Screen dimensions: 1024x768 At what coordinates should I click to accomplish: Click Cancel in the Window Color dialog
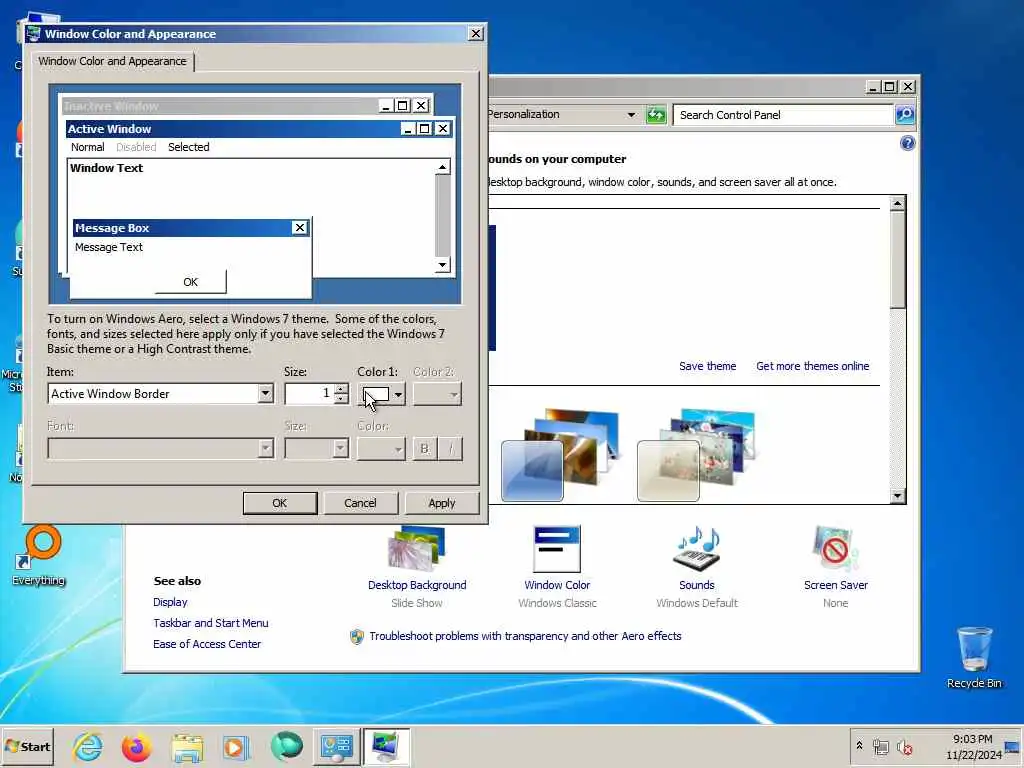360,503
